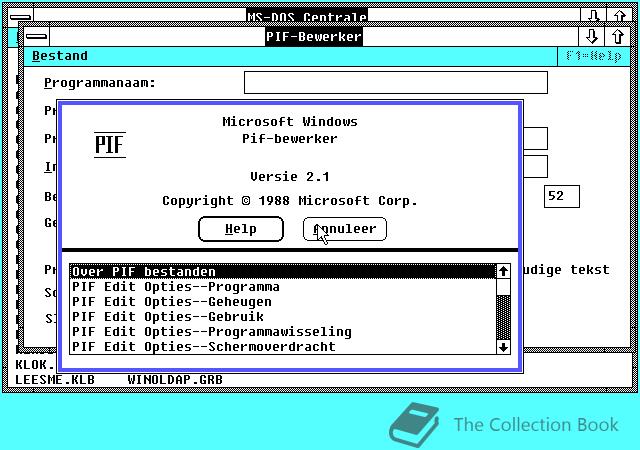640x450 pixels.
Task: Click the field containing 52
Action: (562, 196)
